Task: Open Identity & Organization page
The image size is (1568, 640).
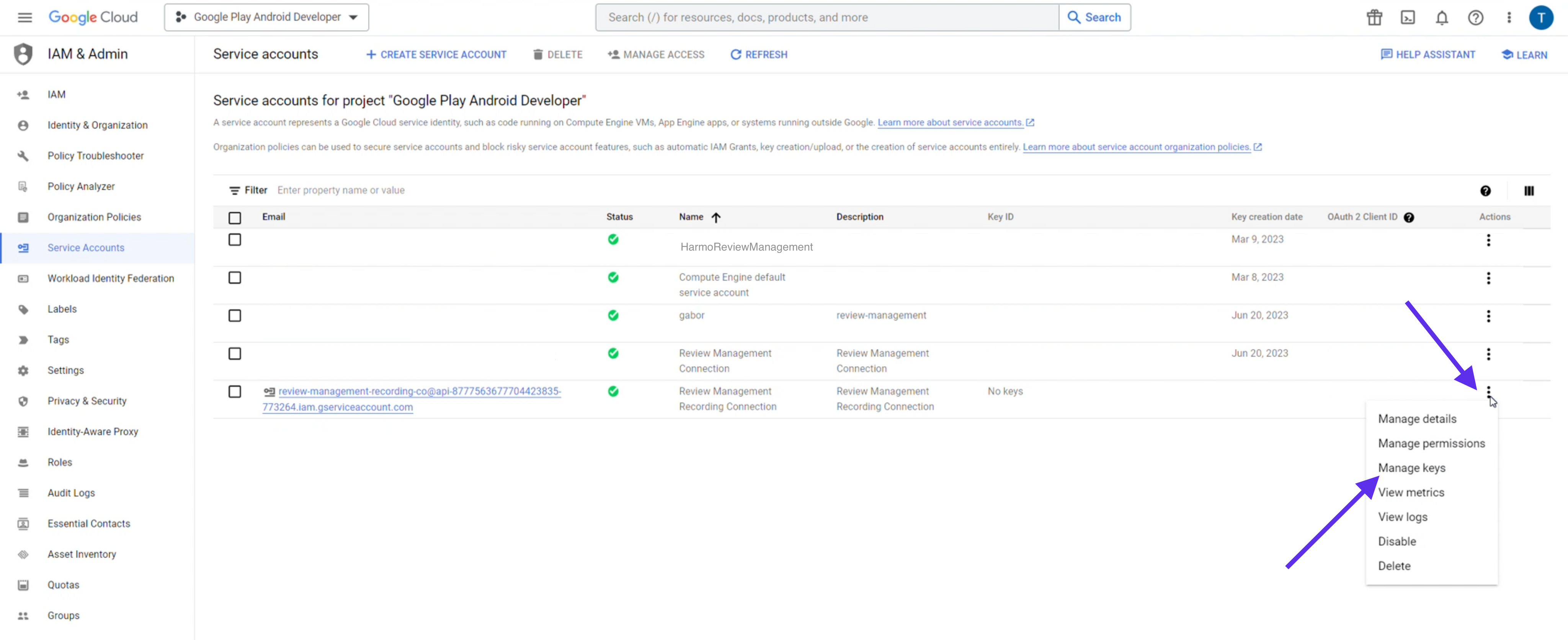Action: pos(97,125)
